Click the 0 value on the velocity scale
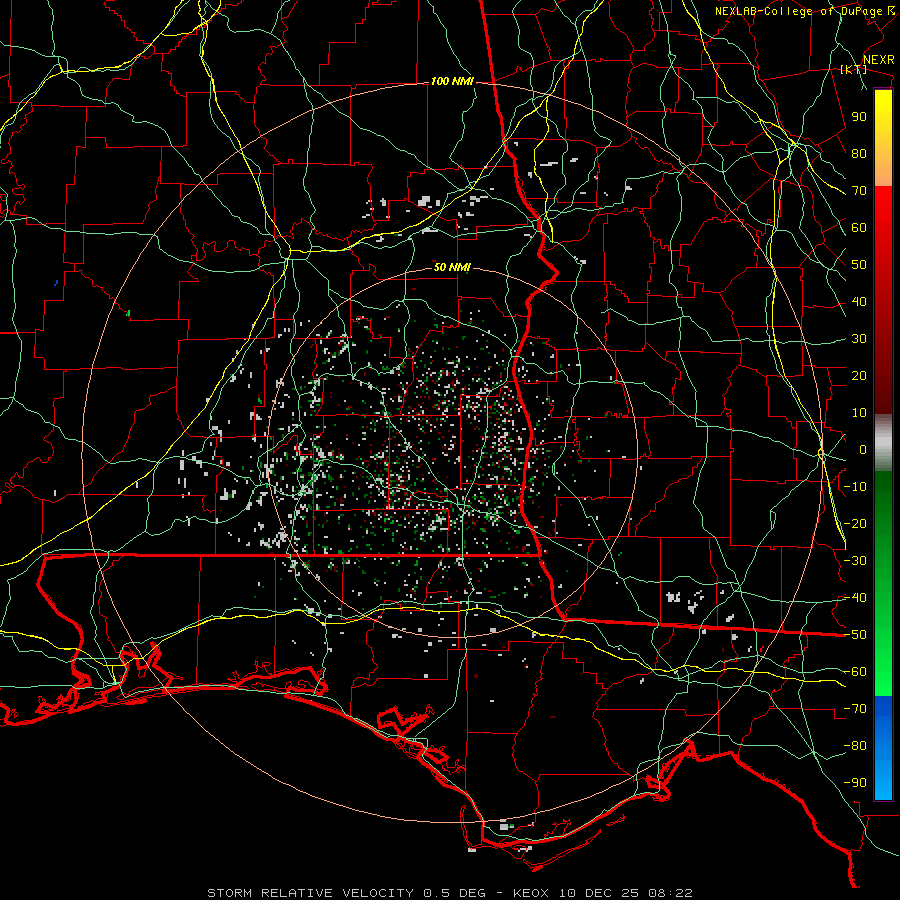This screenshot has height=900, width=900. (863, 449)
